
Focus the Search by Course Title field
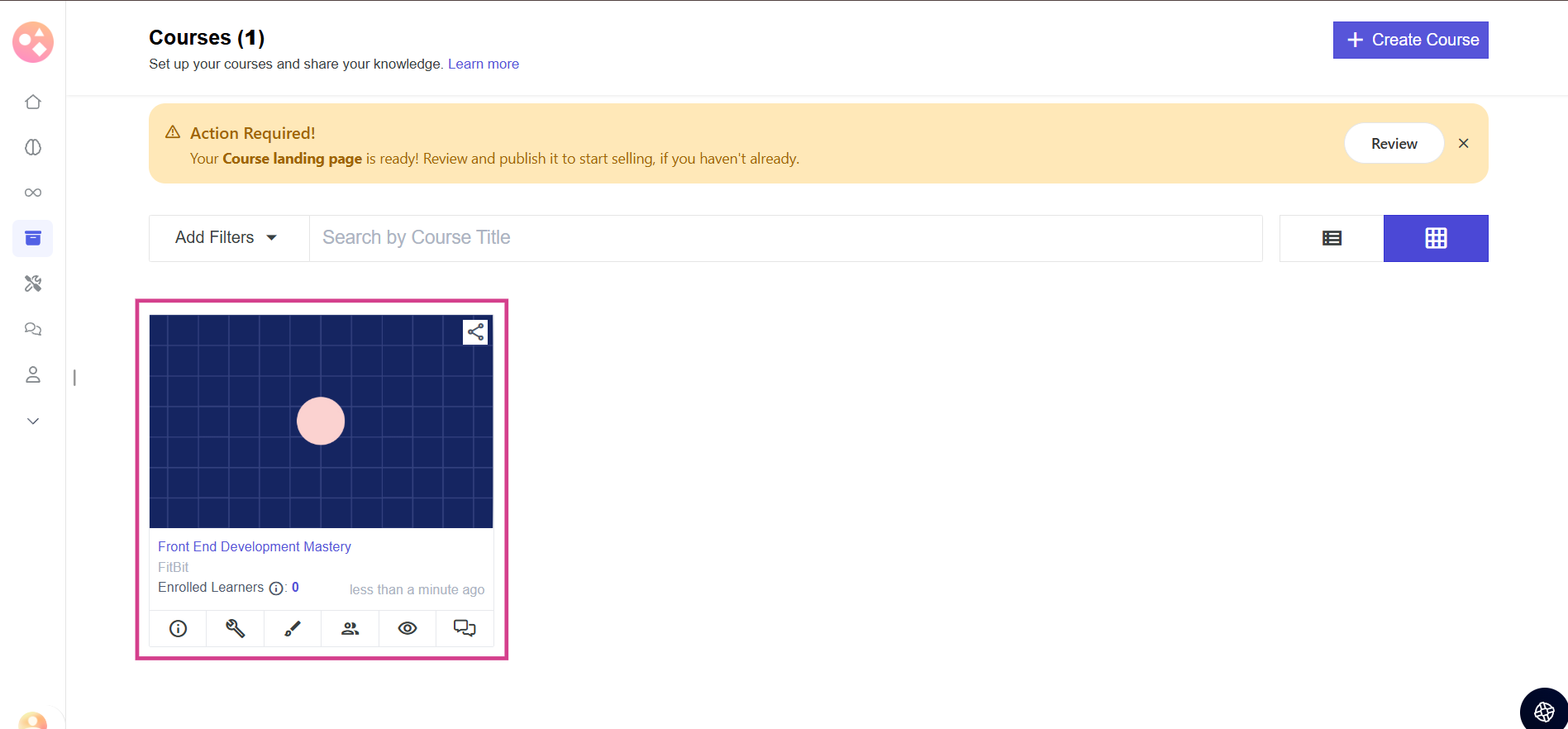pyautogui.click(x=785, y=238)
